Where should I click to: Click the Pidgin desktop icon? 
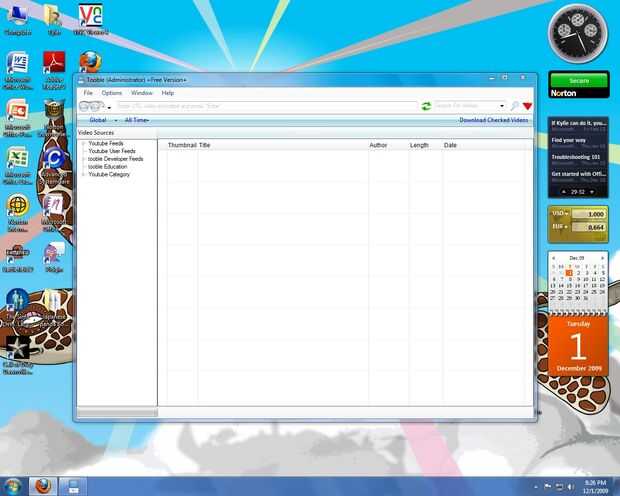pyautogui.click(x=54, y=257)
